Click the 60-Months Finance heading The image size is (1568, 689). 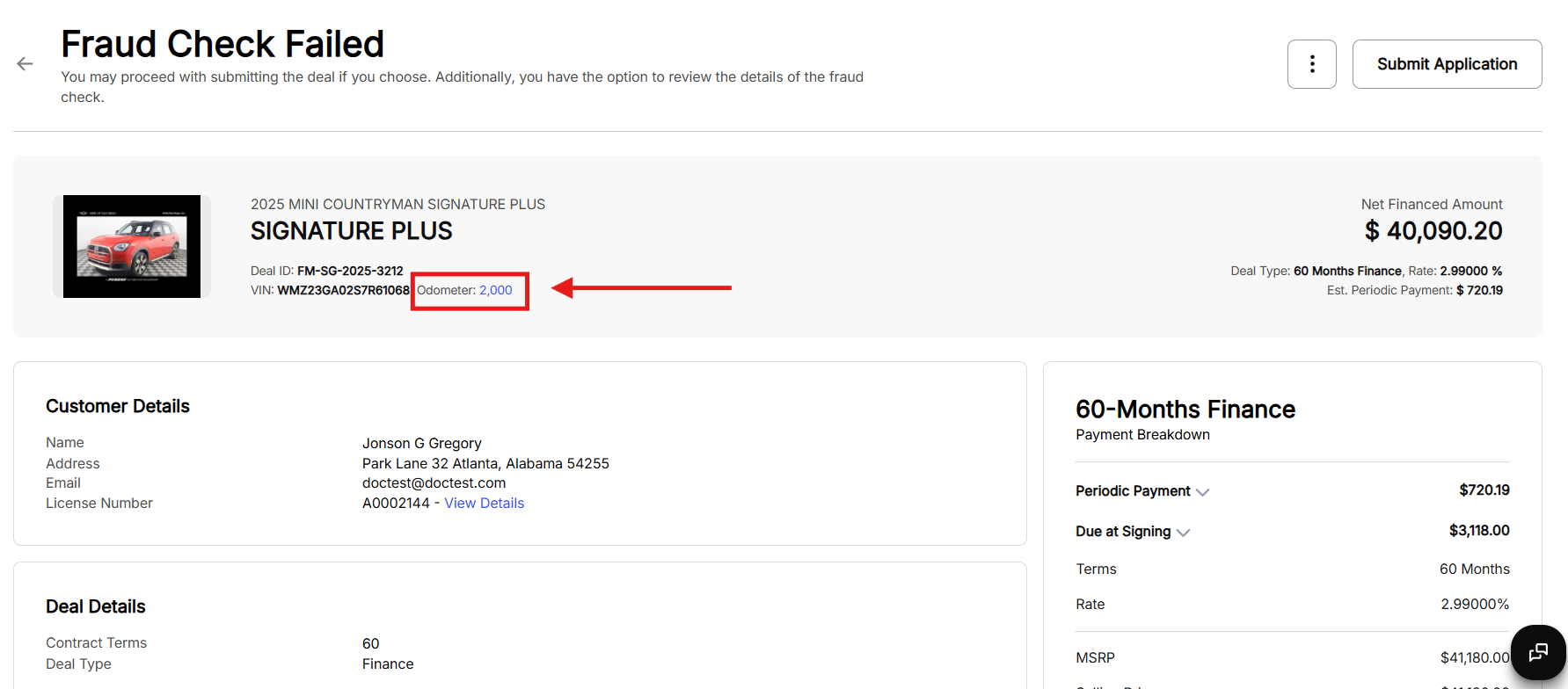click(1185, 410)
